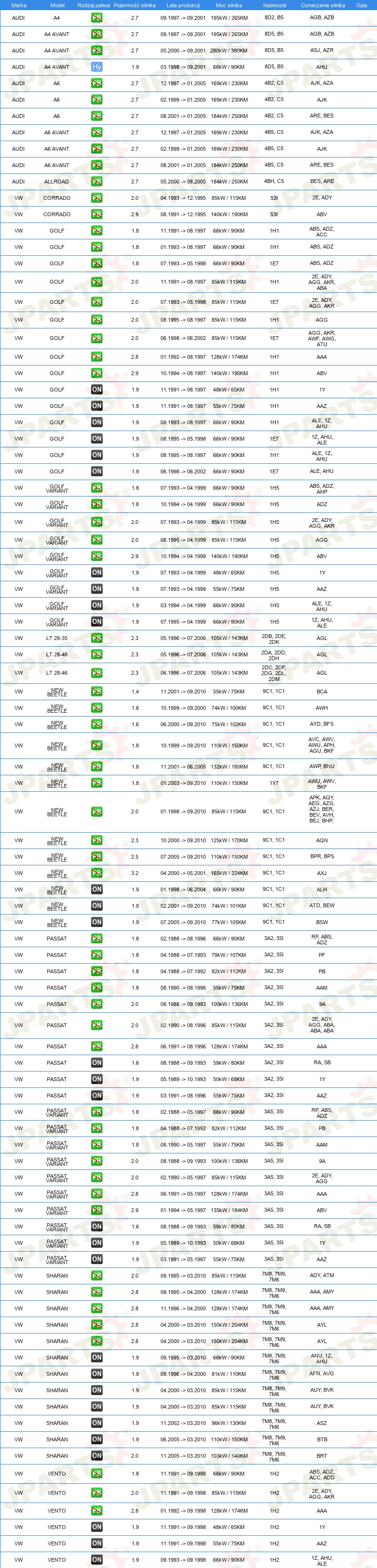The height and width of the screenshot is (1568, 377).
Task: Click the ON diesel icon in the New Beetle BSW row
Action: click(x=96, y=922)
